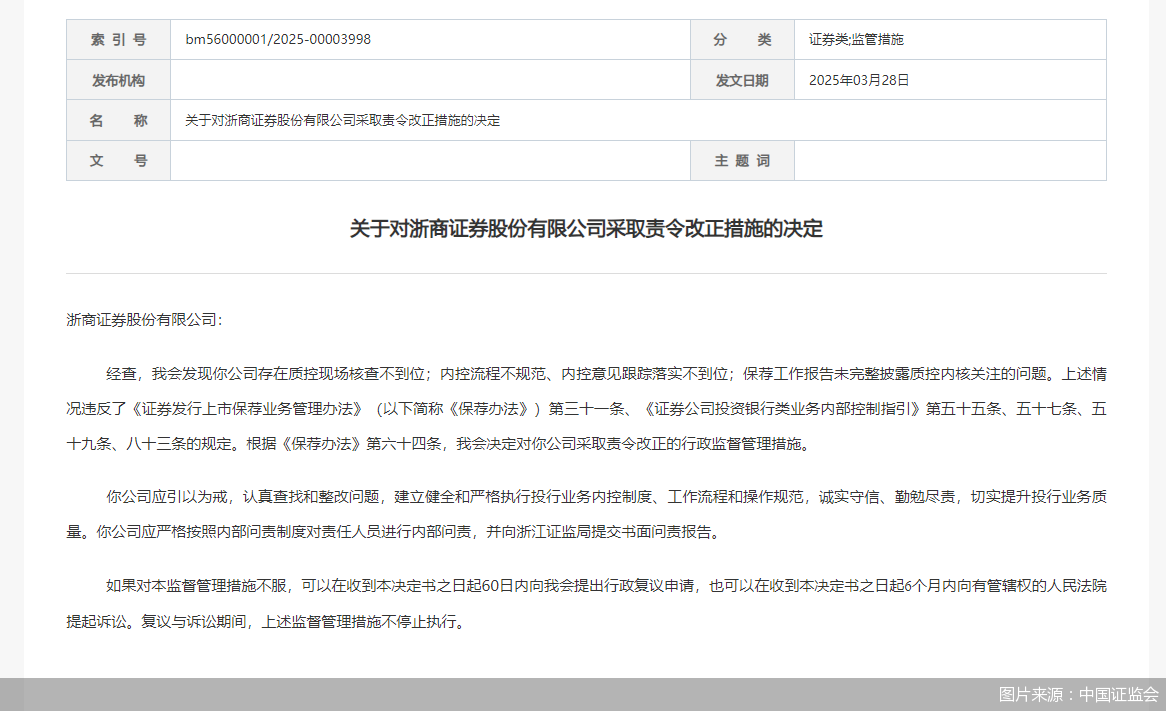Screen dimensions: 1166x711
Task: Click the 主题词 label cell
Action: [x=742, y=161]
